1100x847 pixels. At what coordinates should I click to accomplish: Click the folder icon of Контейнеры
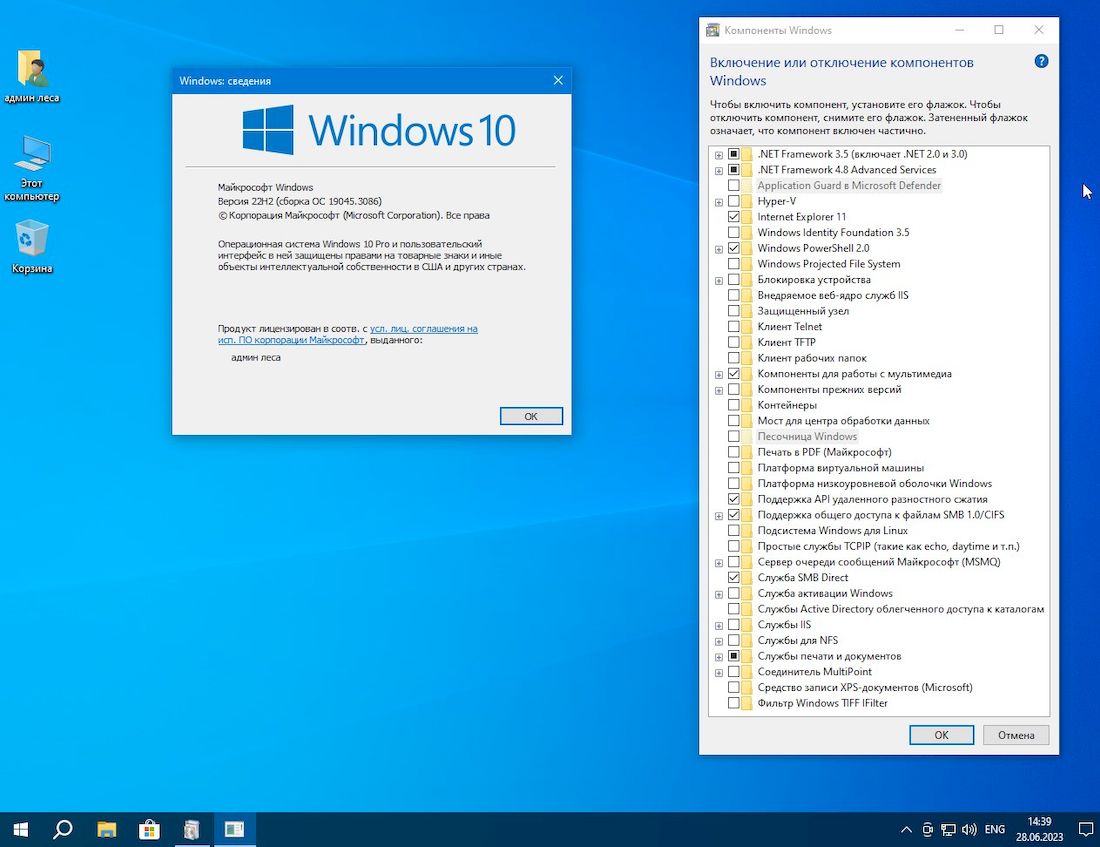pos(747,405)
